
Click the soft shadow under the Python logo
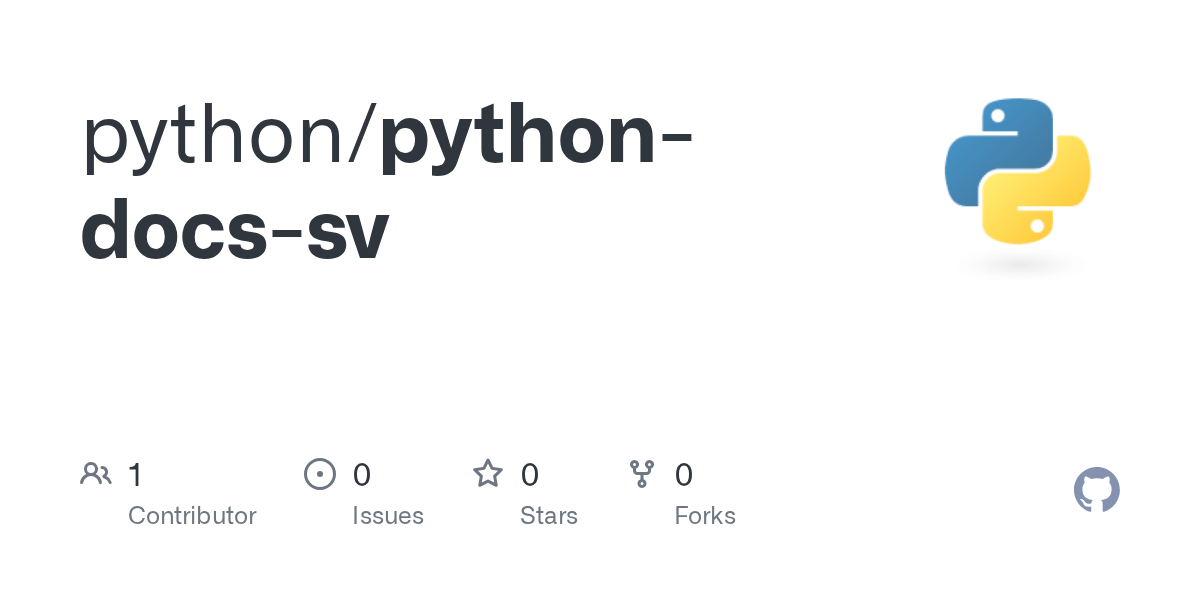click(x=1018, y=264)
